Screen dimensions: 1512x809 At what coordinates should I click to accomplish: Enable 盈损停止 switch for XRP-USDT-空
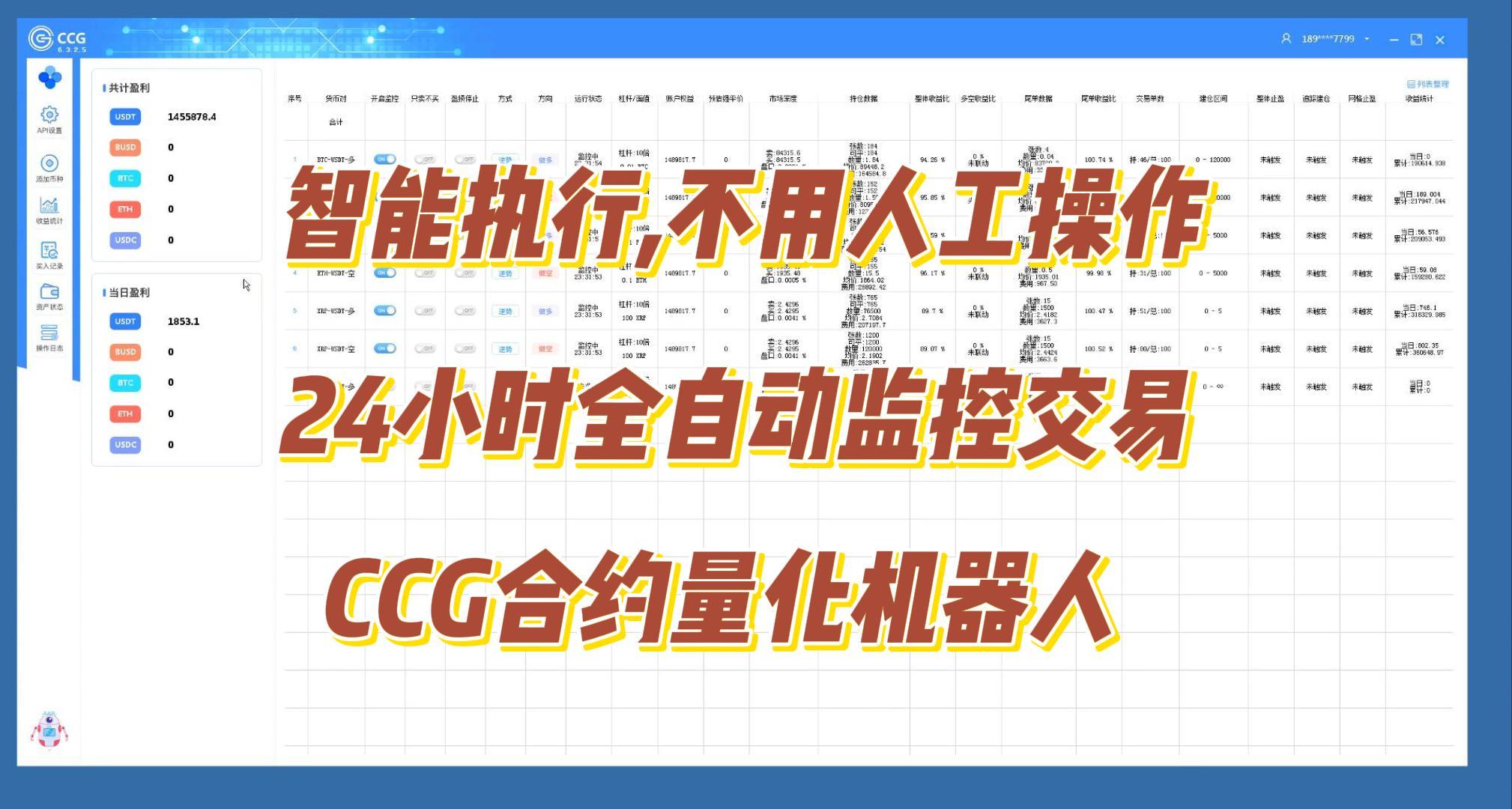(465, 348)
